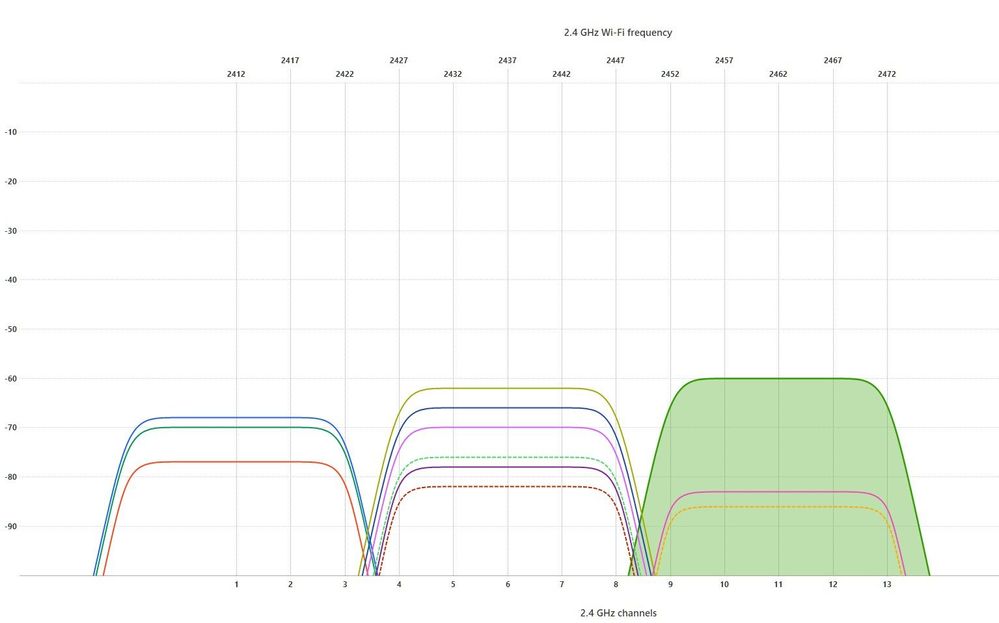Click the -90 signal strength axis label
This screenshot has height=623, width=999.
pos(12,527)
